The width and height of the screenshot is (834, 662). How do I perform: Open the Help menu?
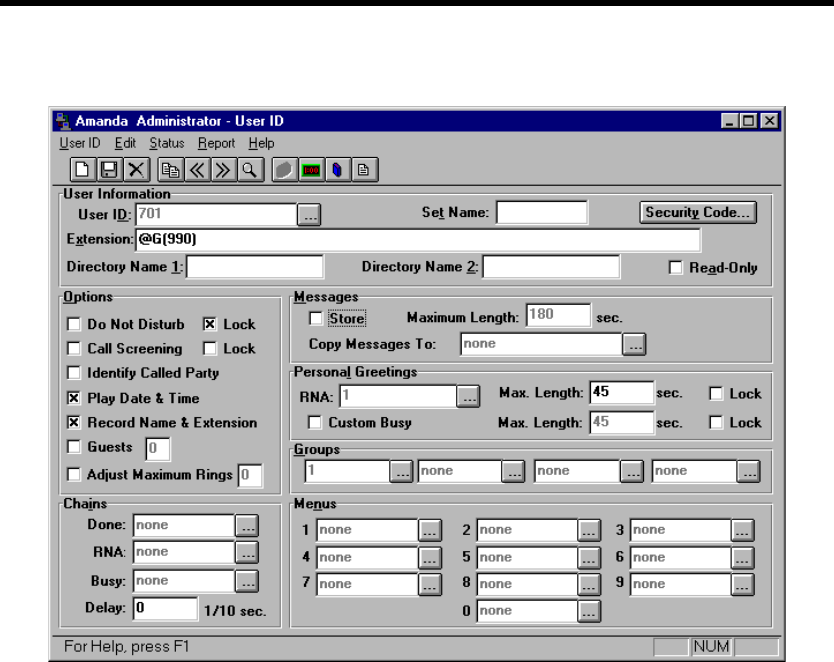[x=261, y=143]
